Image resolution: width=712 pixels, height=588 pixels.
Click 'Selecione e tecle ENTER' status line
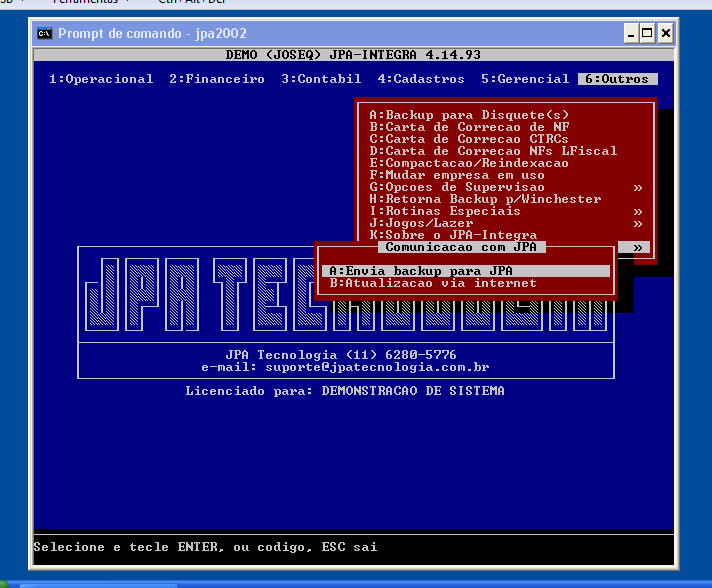205,547
